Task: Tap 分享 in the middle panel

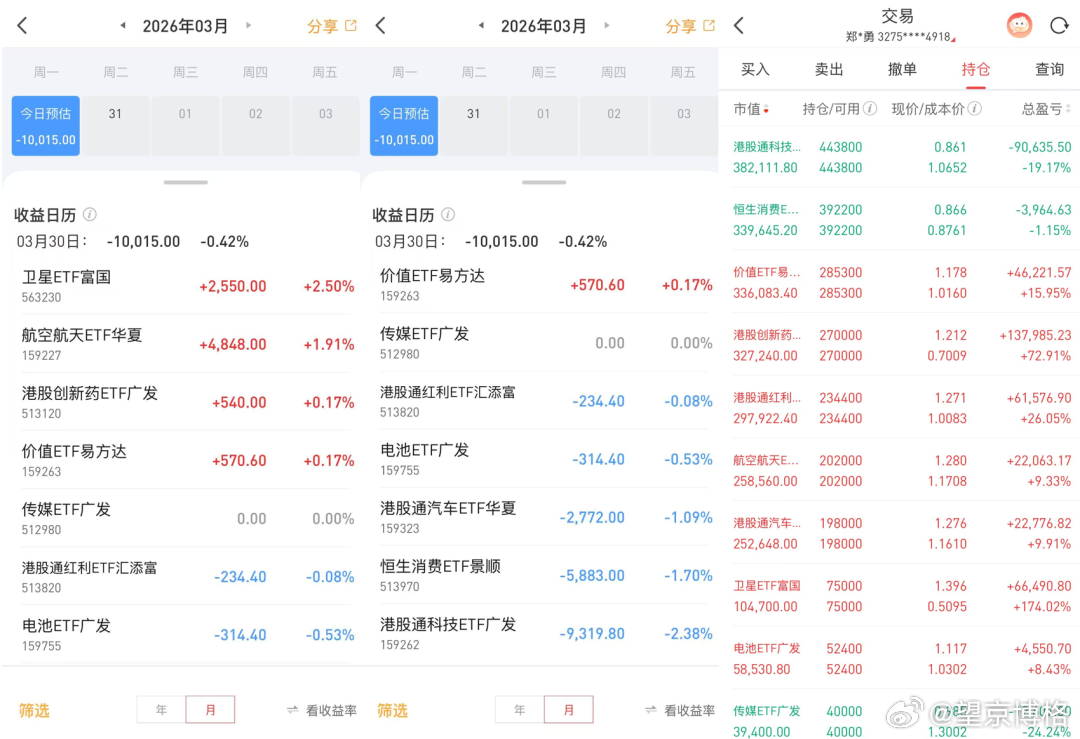Action: [689, 26]
